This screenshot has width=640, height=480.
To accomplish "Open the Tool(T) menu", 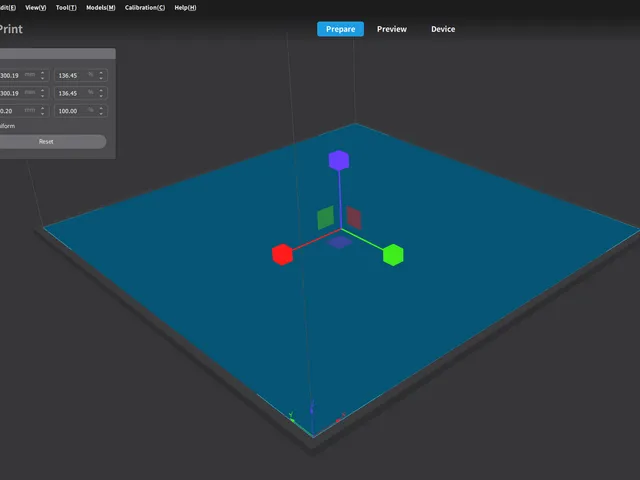I will click(x=66, y=8).
